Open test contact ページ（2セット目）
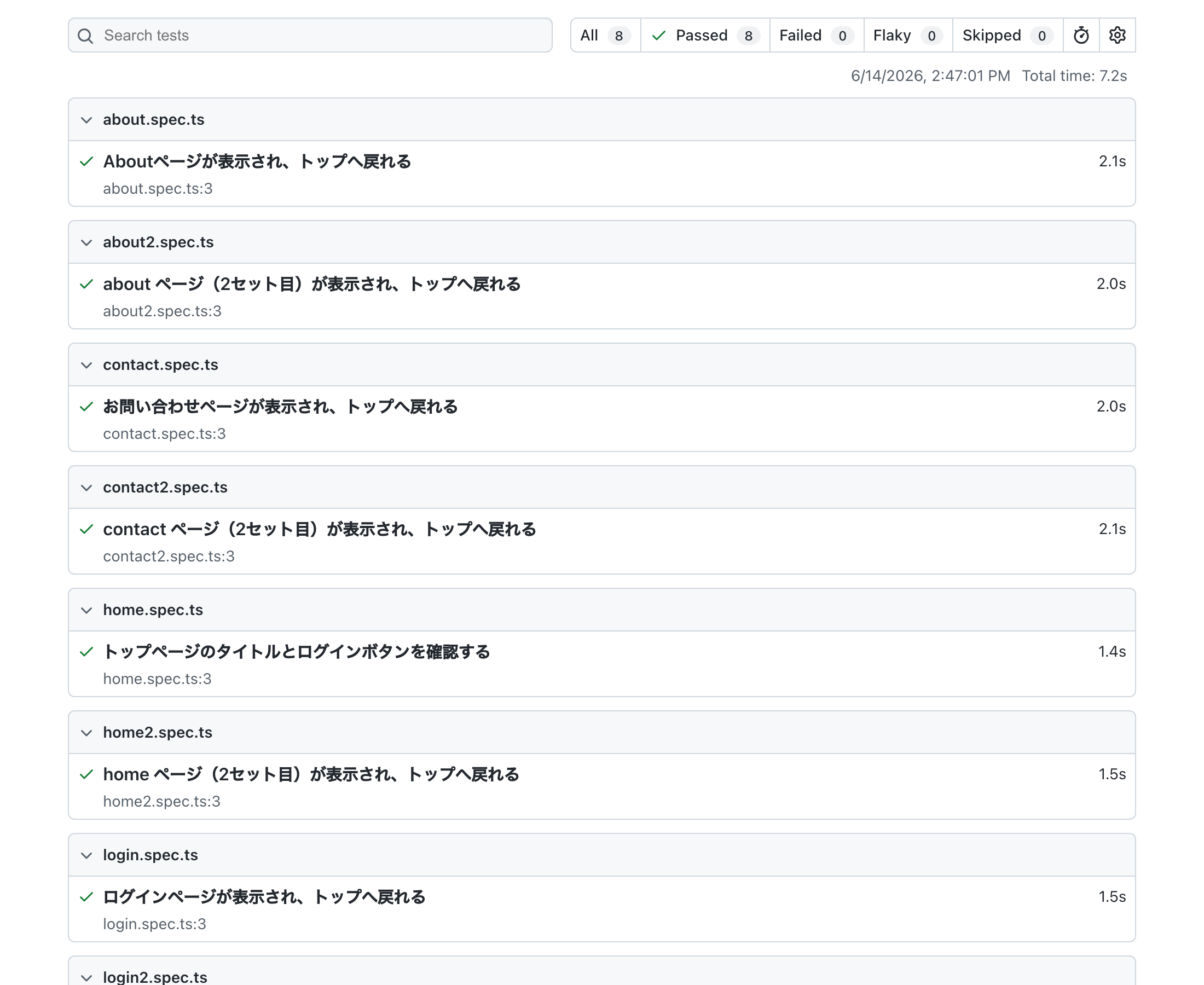The image size is (1204, 985). pos(320,529)
